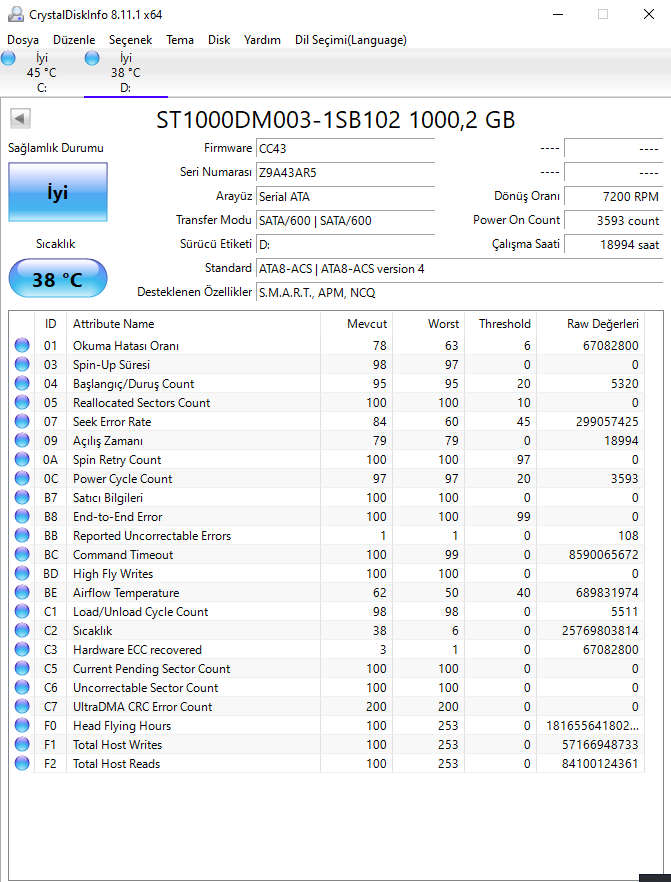The image size is (671, 882).
Task: Click the status orb for Başlangıç/Duruş Count
Action: click(x=22, y=384)
